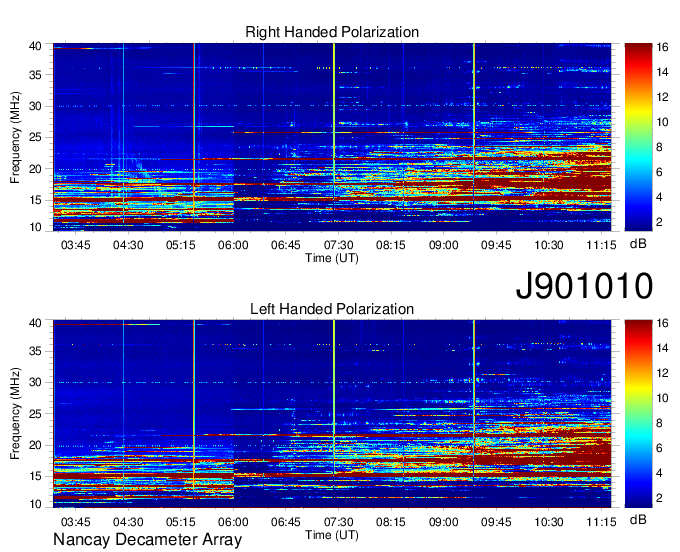Click the 10:30 tick under Right Handed plot
The image size is (680, 552).
(549, 245)
